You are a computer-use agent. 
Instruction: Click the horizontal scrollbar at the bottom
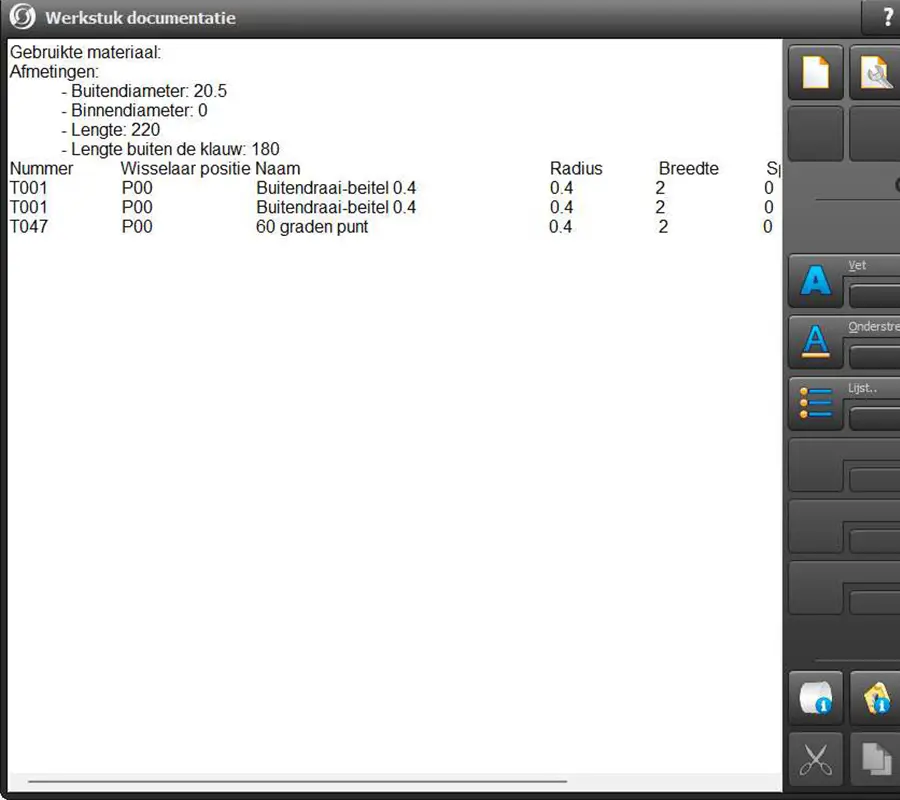297,781
